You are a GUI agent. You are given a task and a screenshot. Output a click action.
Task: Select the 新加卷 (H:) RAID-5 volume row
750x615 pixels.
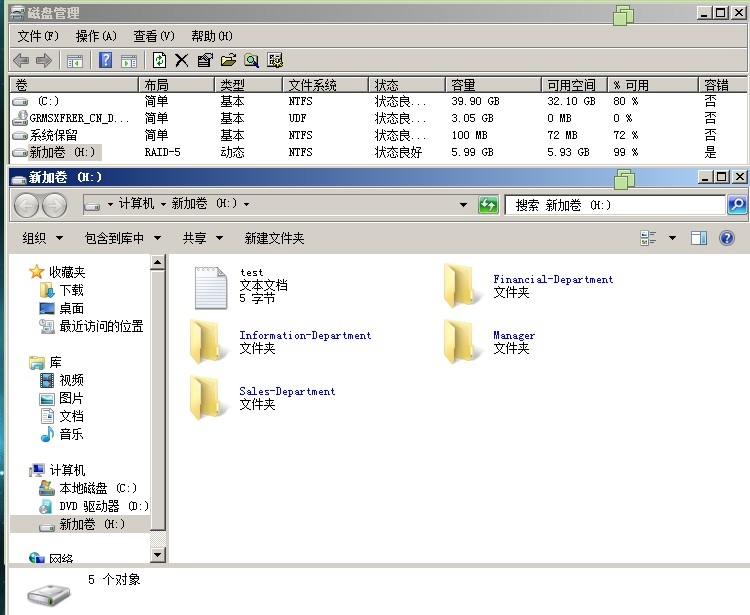(378, 152)
